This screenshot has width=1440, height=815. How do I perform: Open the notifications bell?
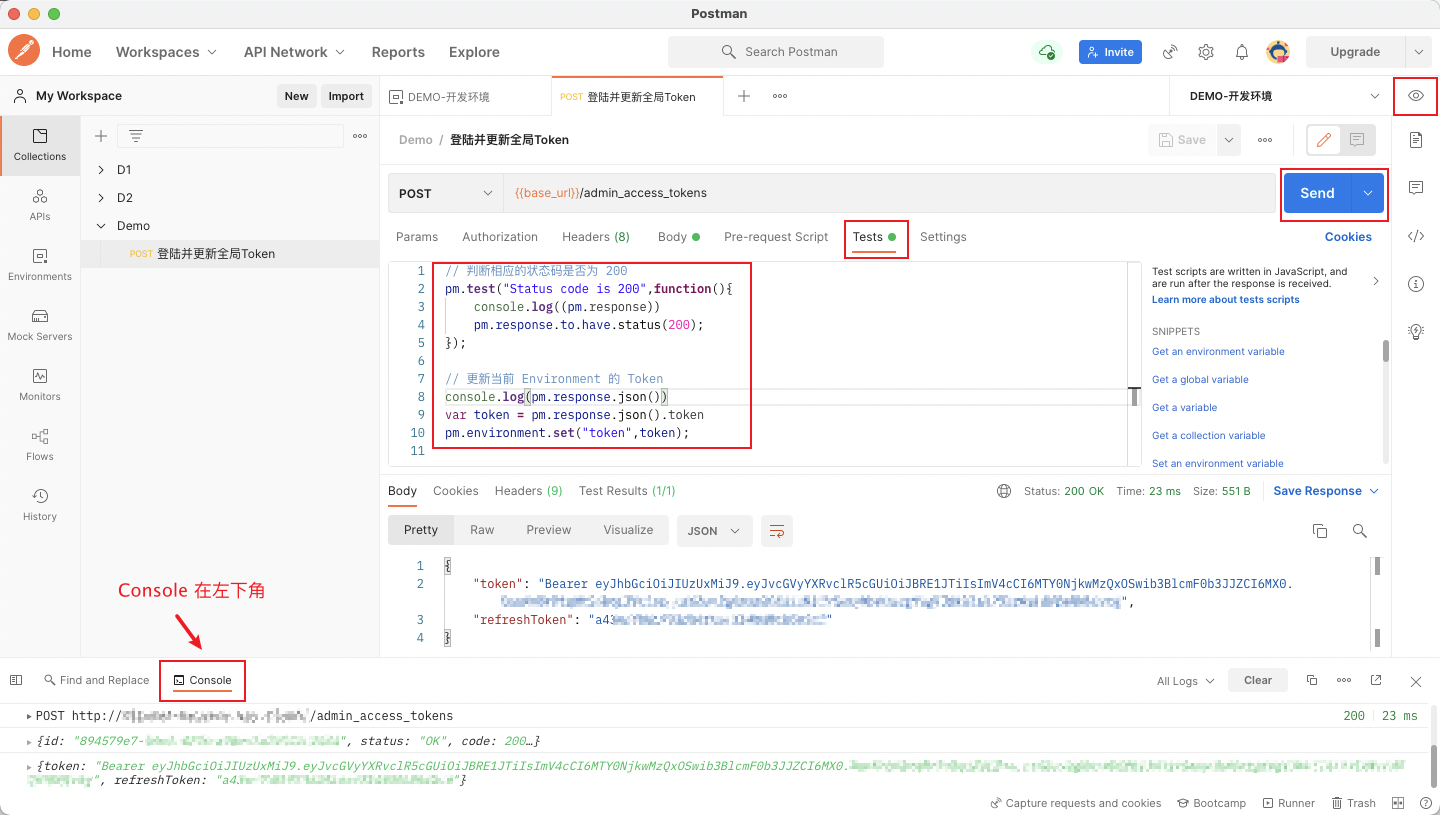[1242, 52]
